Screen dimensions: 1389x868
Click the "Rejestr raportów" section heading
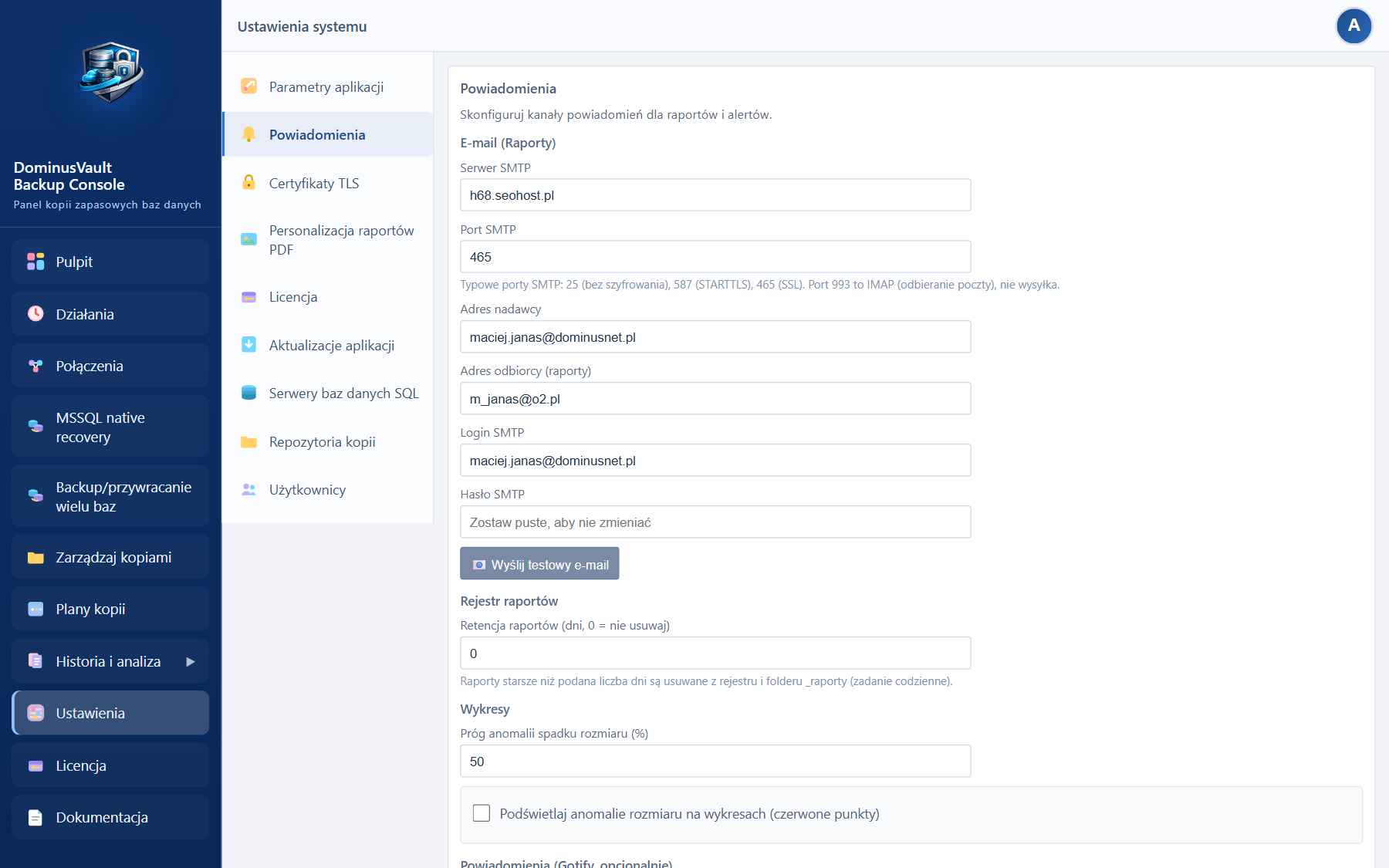509,601
